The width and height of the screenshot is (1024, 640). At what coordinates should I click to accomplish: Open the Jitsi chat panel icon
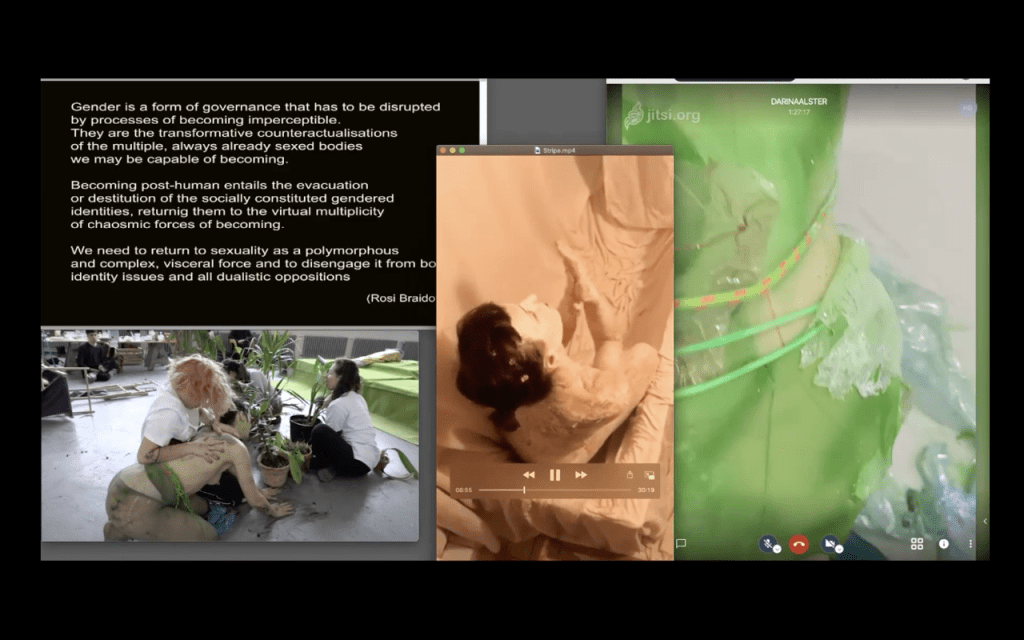tap(681, 544)
